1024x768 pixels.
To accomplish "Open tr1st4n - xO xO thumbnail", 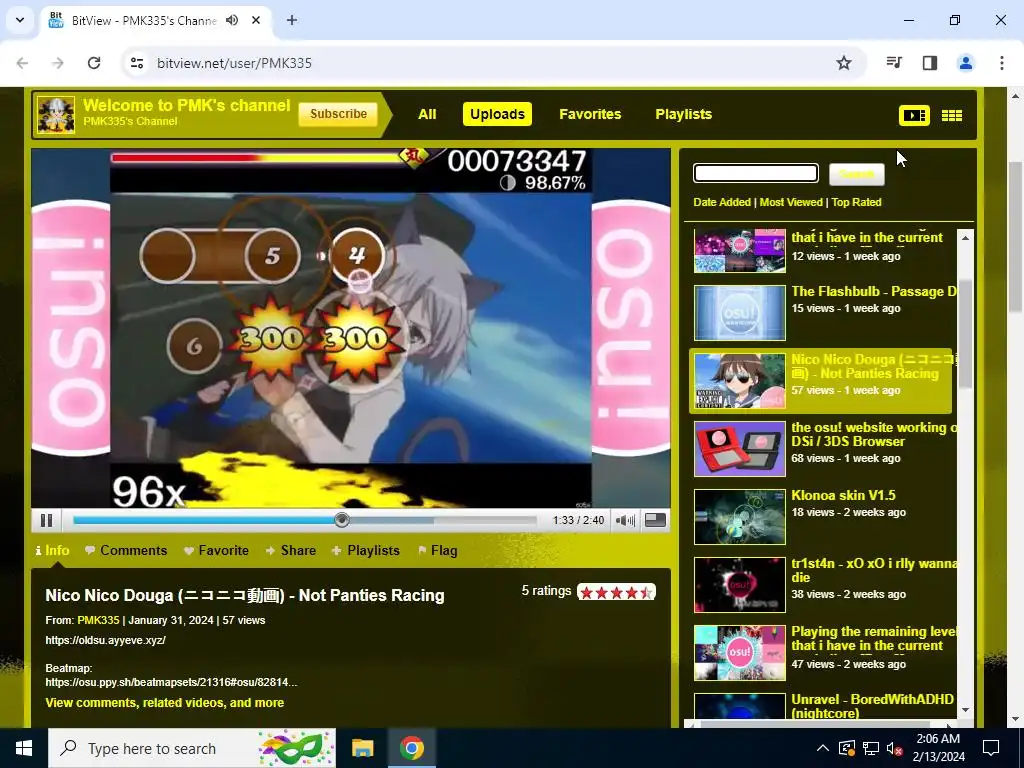I will (739, 584).
